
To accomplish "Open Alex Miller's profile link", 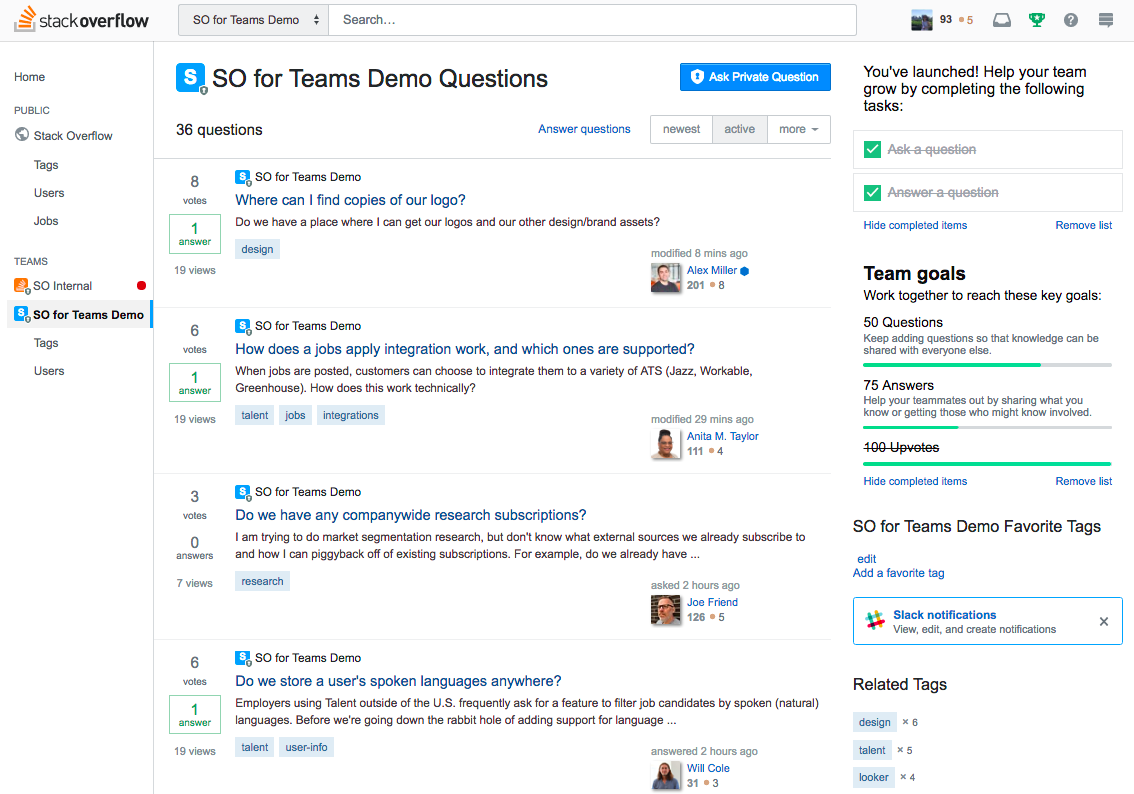I will click(x=712, y=270).
